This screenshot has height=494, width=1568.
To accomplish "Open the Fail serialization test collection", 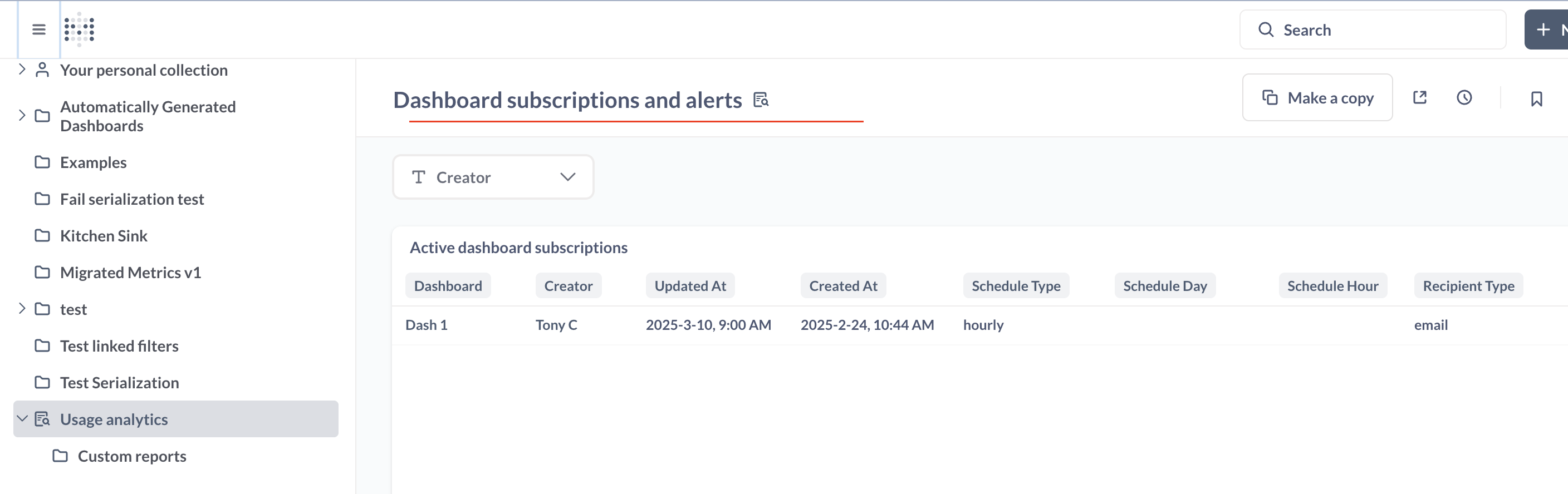I will [132, 199].
